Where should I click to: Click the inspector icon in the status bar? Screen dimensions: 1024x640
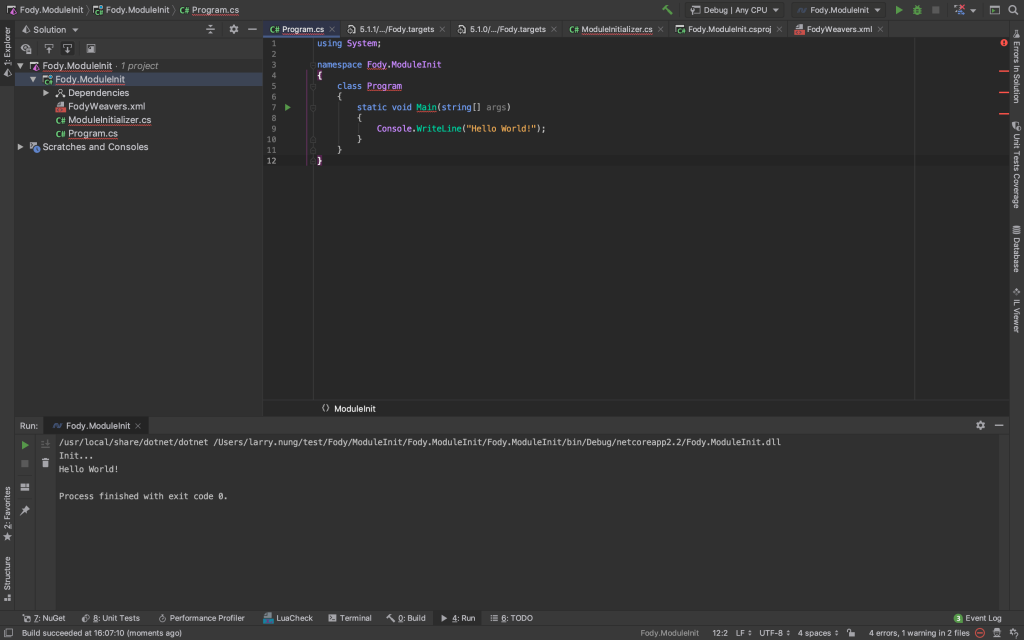pyautogui.click(x=997, y=633)
